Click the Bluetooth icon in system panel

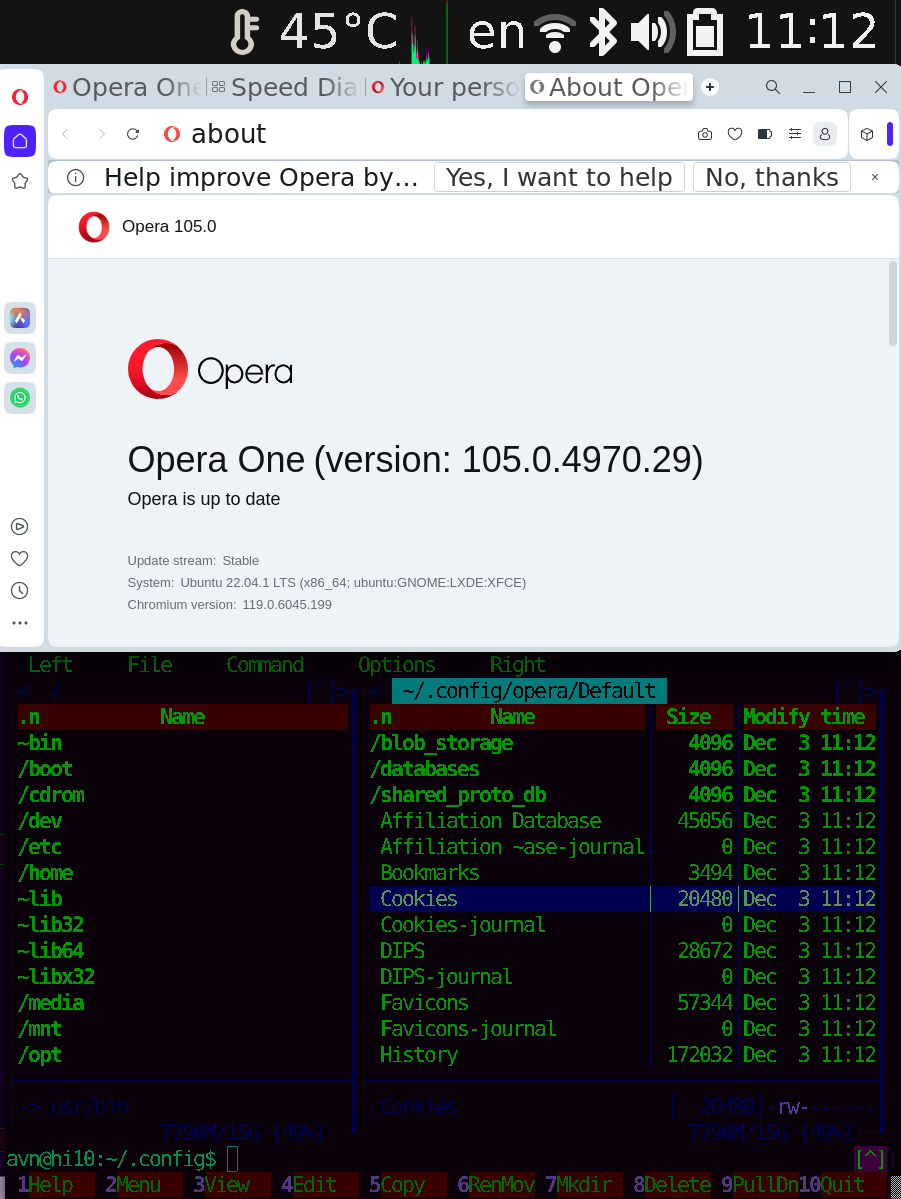tap(603, 32)
